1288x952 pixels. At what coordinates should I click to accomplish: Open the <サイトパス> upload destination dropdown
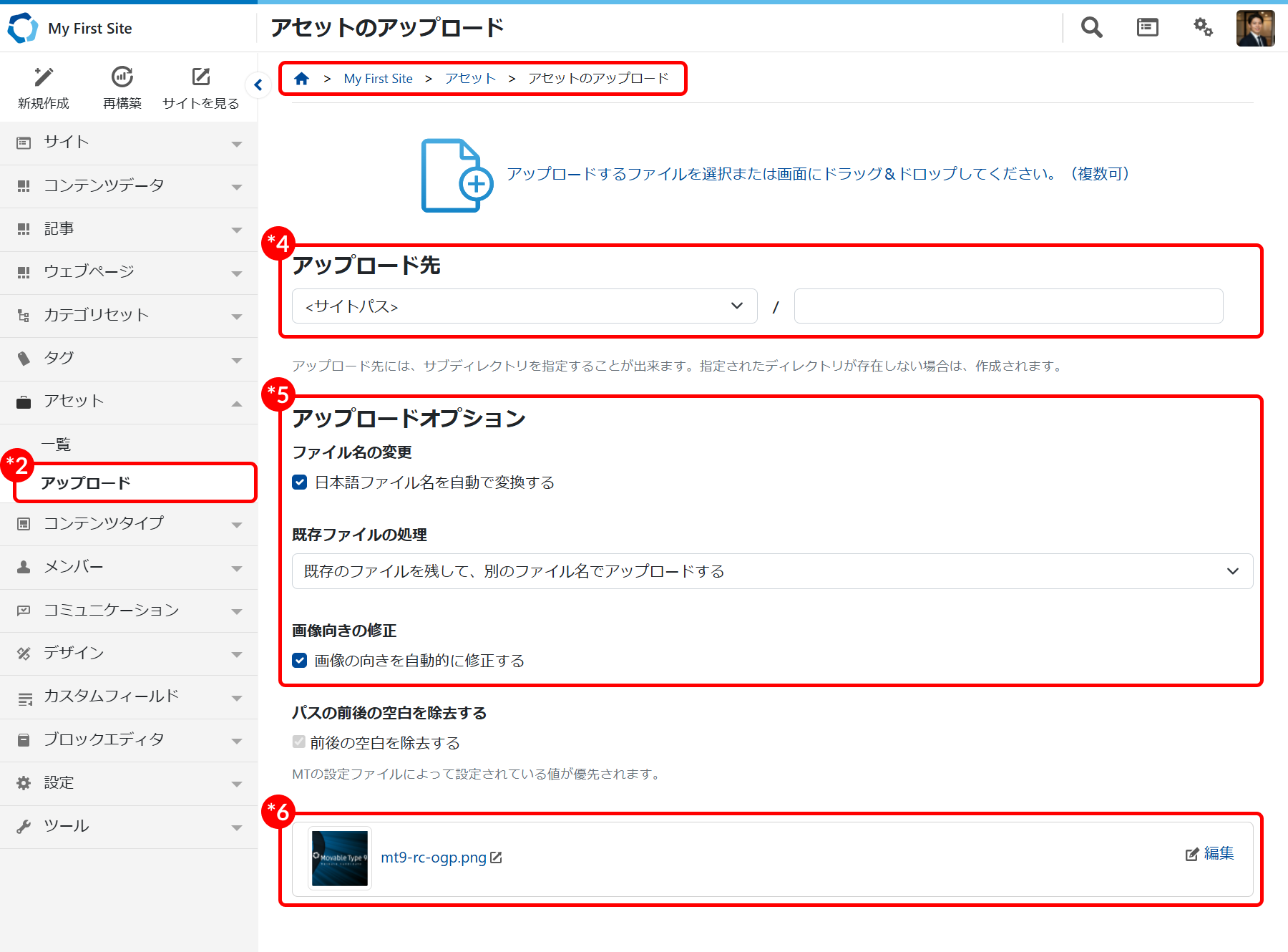tap(524, 306)
